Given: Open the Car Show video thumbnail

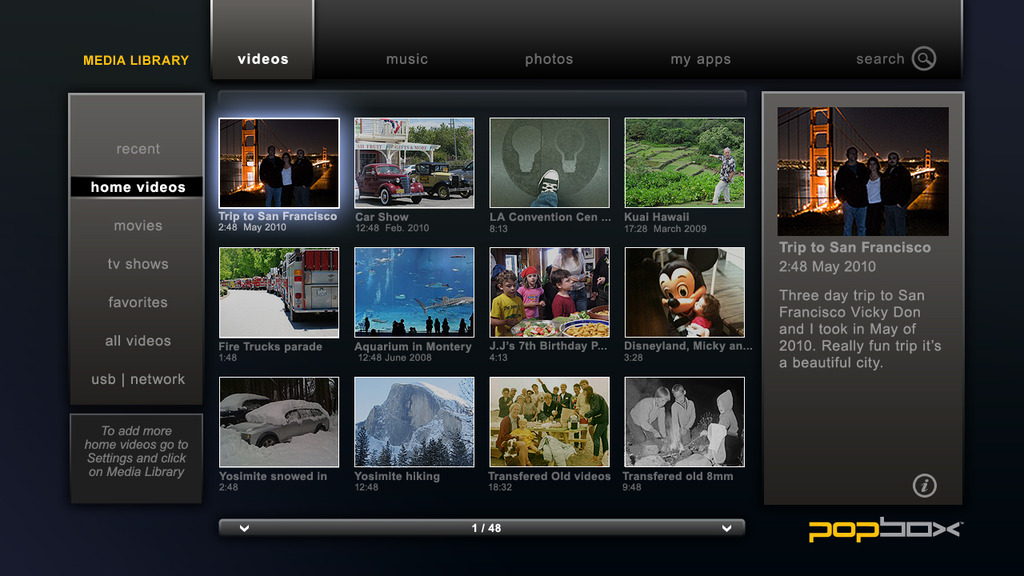Looking at the screenshot, I should click(414, 163).
